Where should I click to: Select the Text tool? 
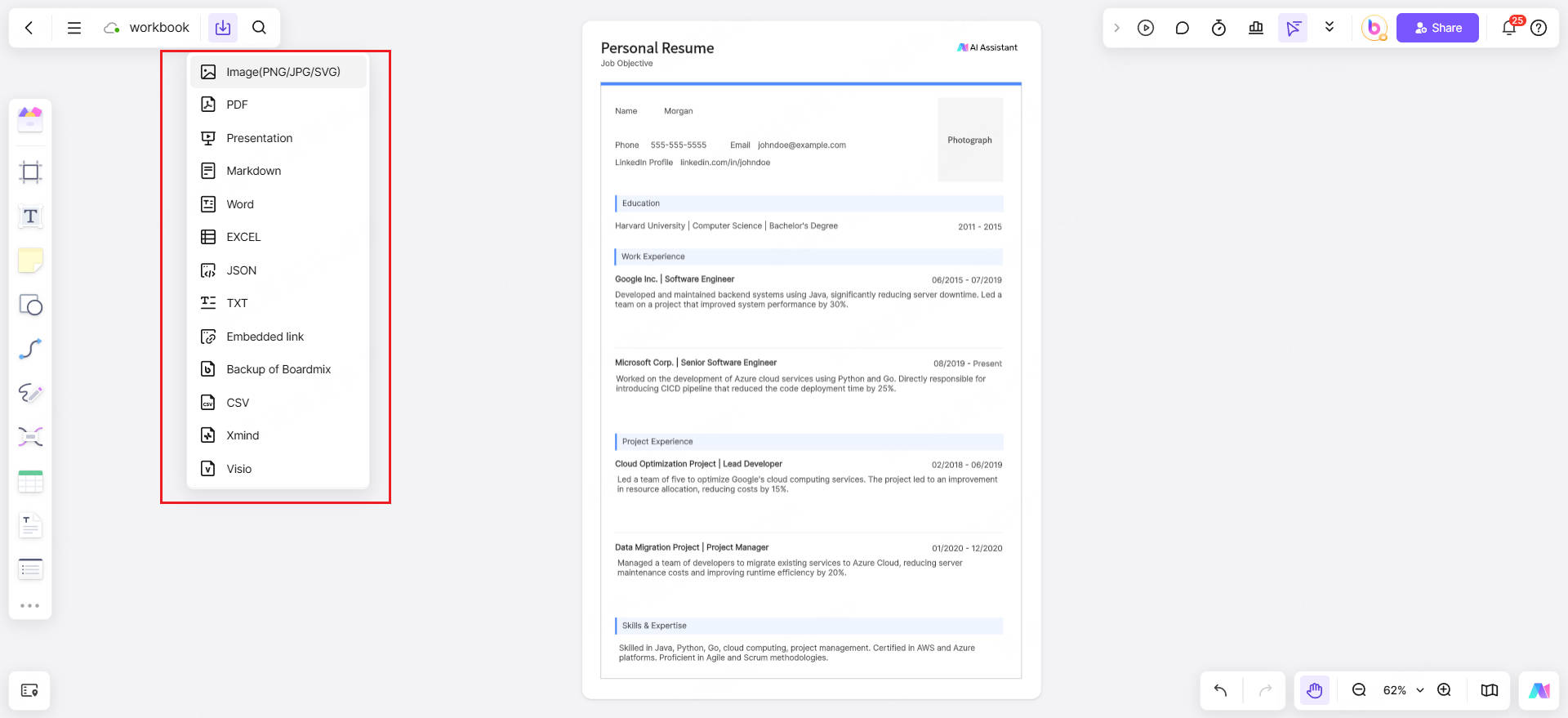[x=30, y=216]
